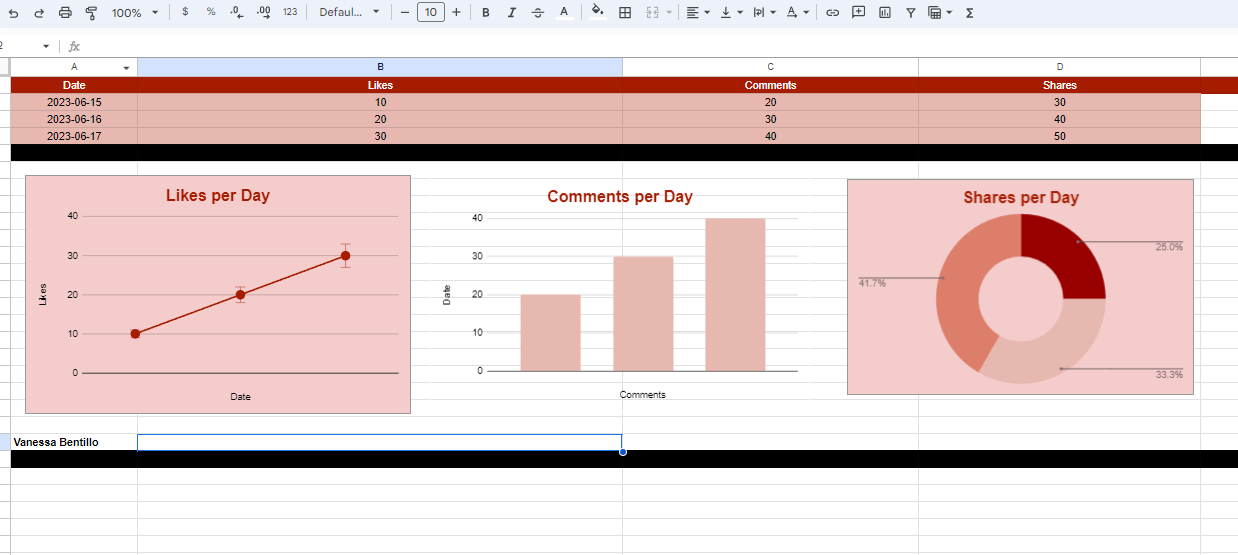Undo the last action

coord(13,13)
